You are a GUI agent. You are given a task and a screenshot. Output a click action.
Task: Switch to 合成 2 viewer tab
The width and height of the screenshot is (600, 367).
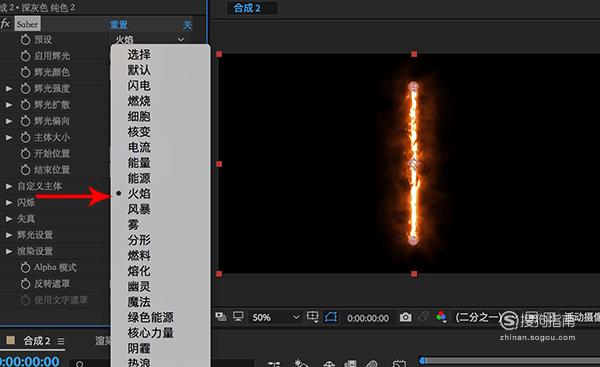pyautogui.click(x=247, y=8)
